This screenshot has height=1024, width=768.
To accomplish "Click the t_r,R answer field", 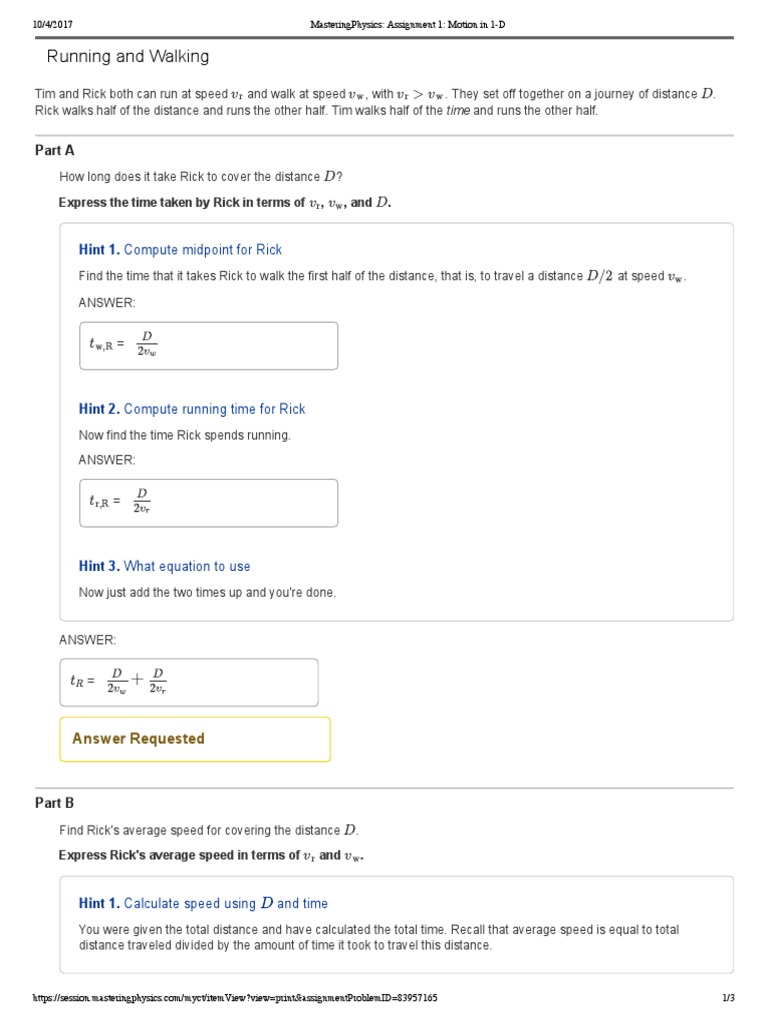I will pyautogui.click(x=208, y=502).
